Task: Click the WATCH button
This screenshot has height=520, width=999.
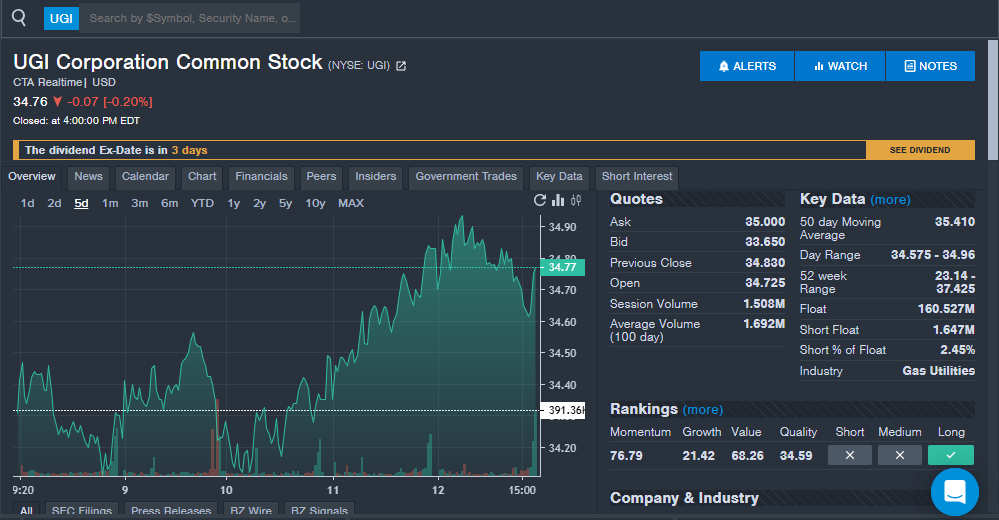Action: click(840, 66)
